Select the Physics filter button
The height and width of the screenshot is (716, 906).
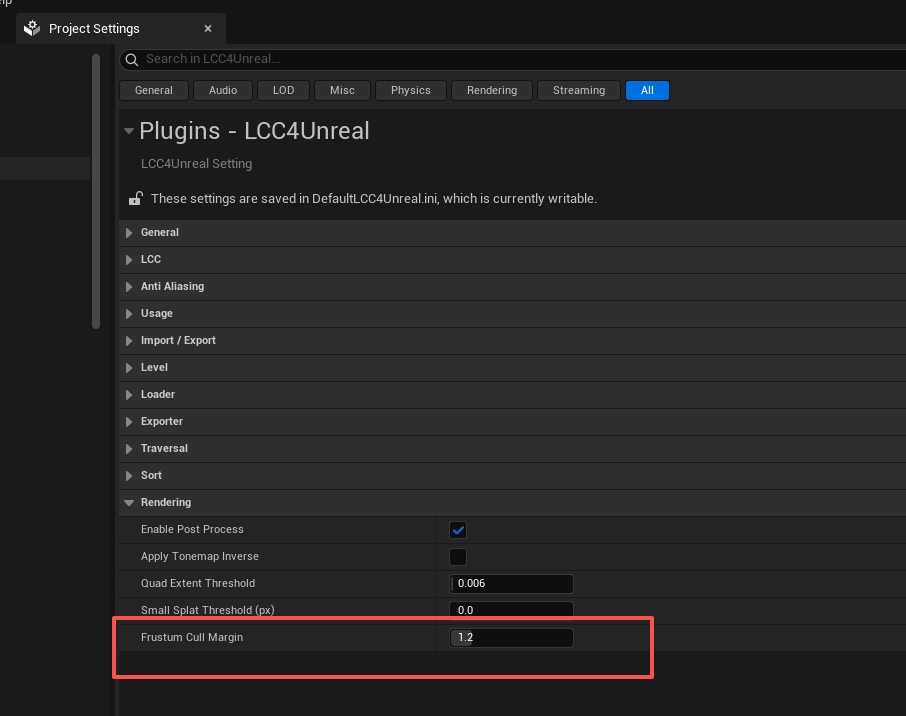tap(411, 91)
